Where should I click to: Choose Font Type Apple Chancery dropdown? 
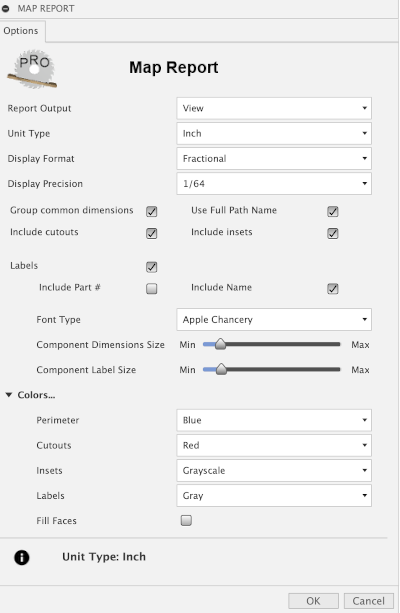pyautogui.click(x=274, y=319)
